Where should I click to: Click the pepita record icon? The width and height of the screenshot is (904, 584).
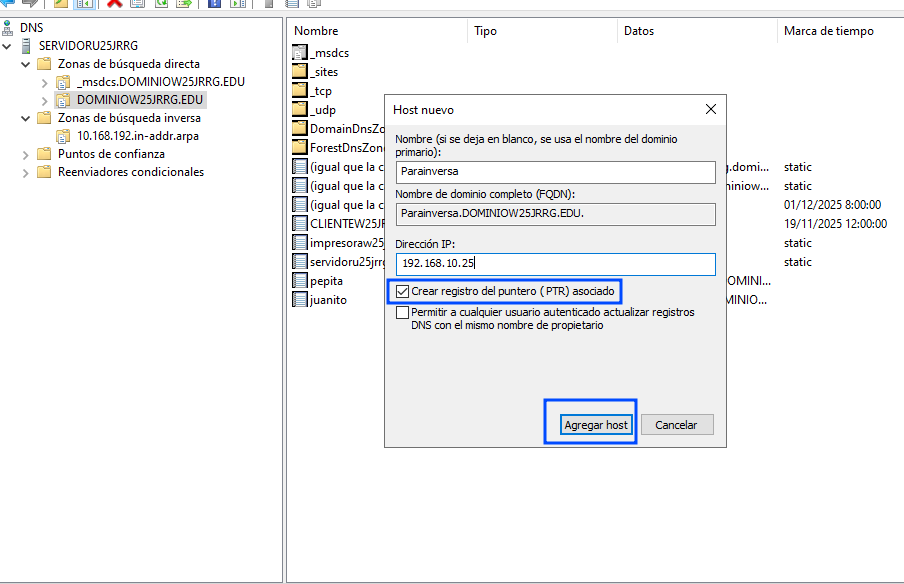tap(300, 281)
